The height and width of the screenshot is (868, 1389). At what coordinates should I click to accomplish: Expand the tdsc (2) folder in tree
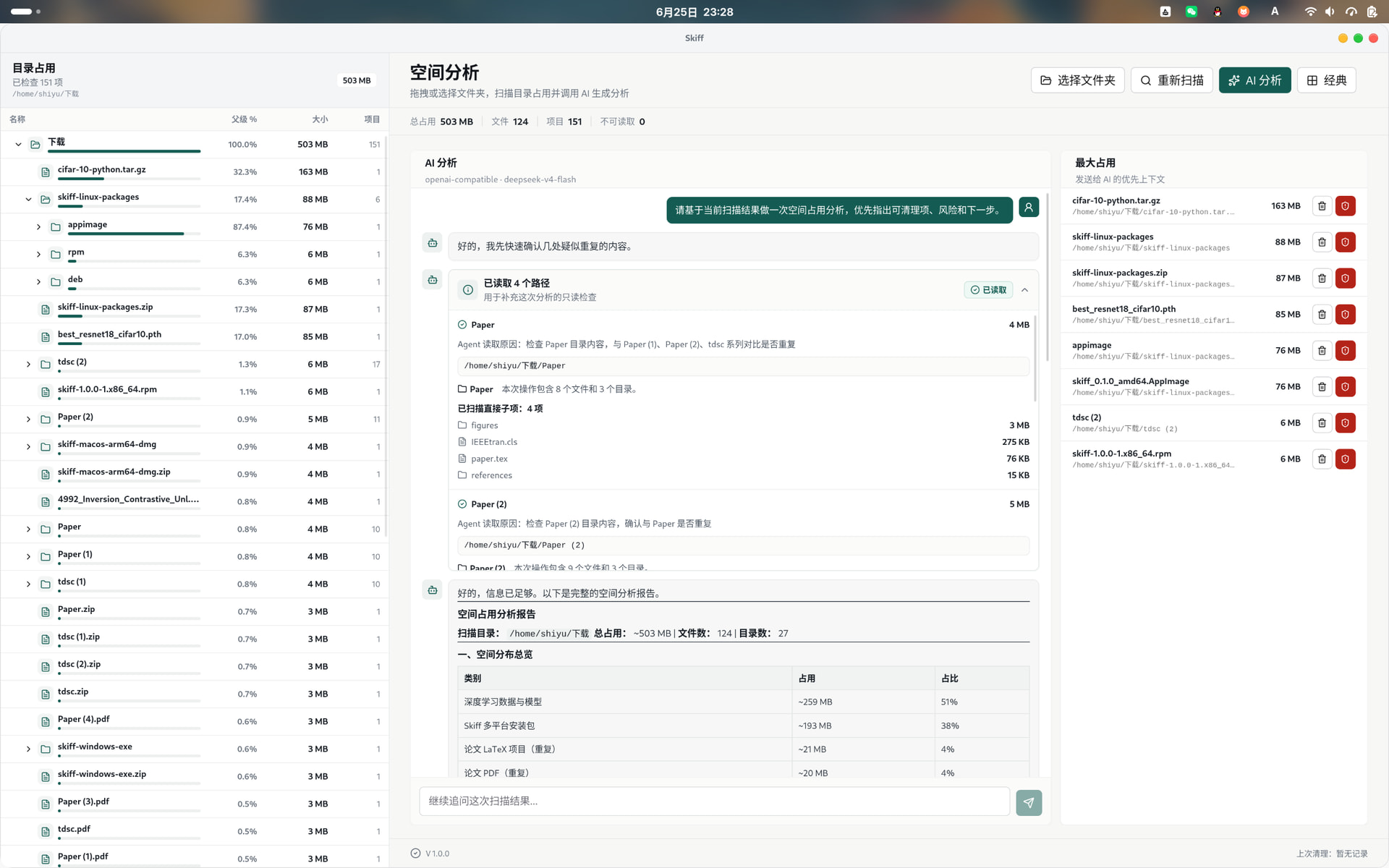pyautogui.click(x=28, y=365)
